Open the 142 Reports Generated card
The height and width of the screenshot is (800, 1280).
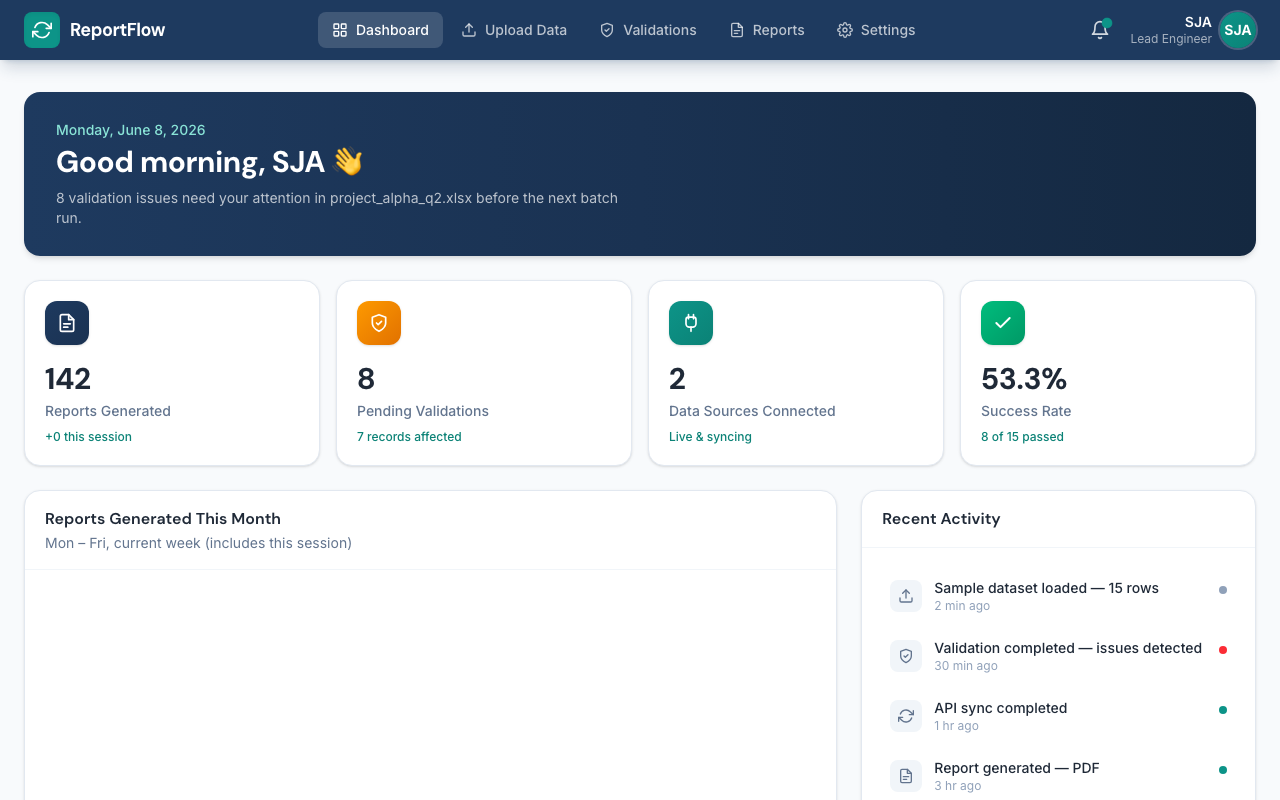point(172,373)
